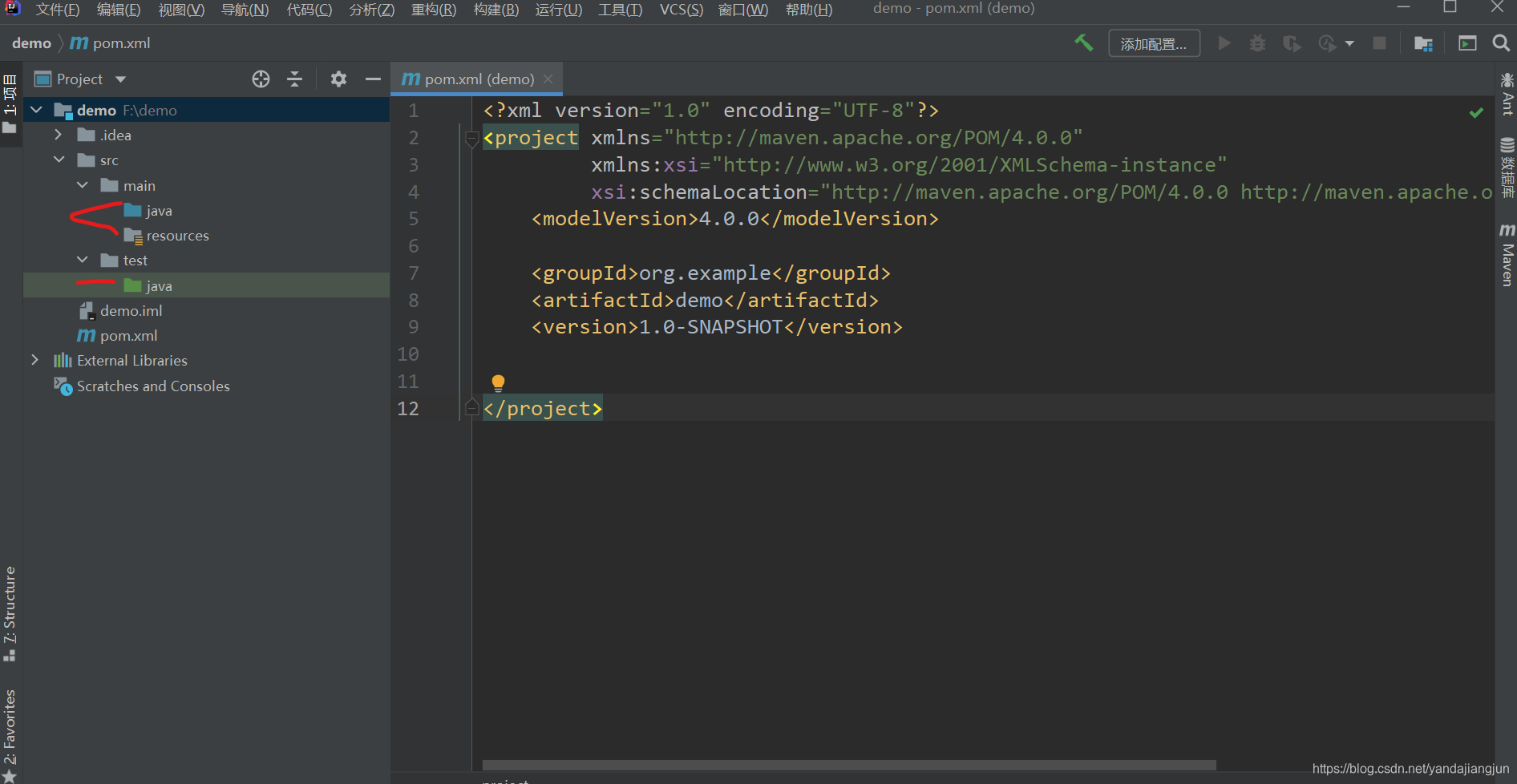Toggle the Structure tool window

pyautogui.click(x=10, y=613)
